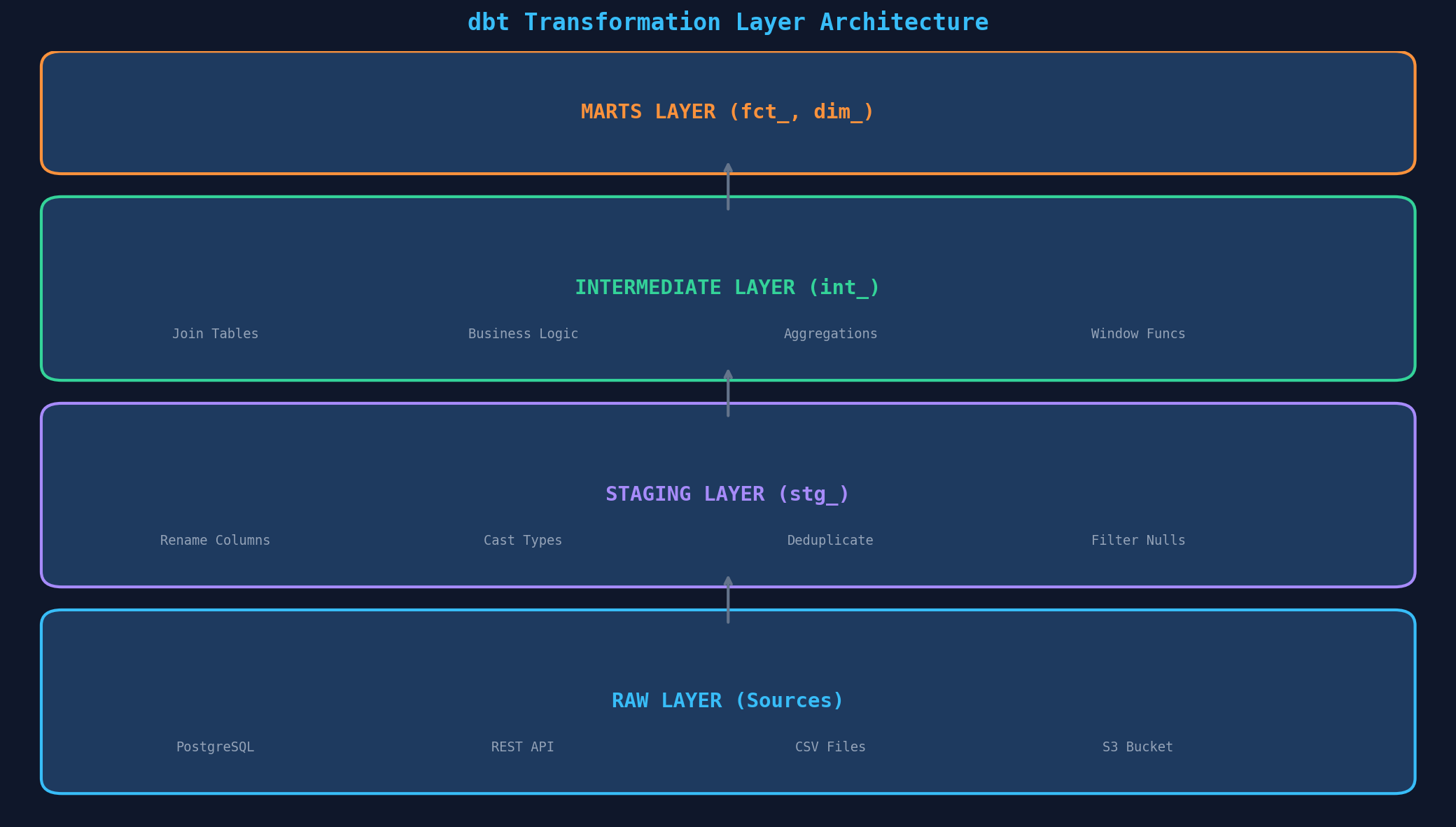The height and width of the screenshot is (827, 1456).
Task: Click the Window Funcs item
Action: 1137,333
